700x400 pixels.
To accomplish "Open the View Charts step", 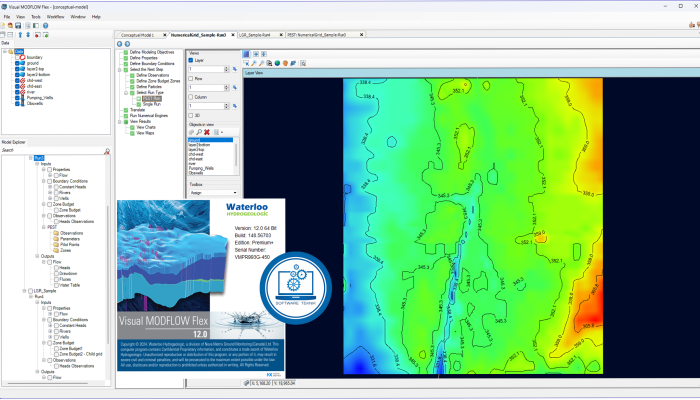I will (x=146, y=127).
